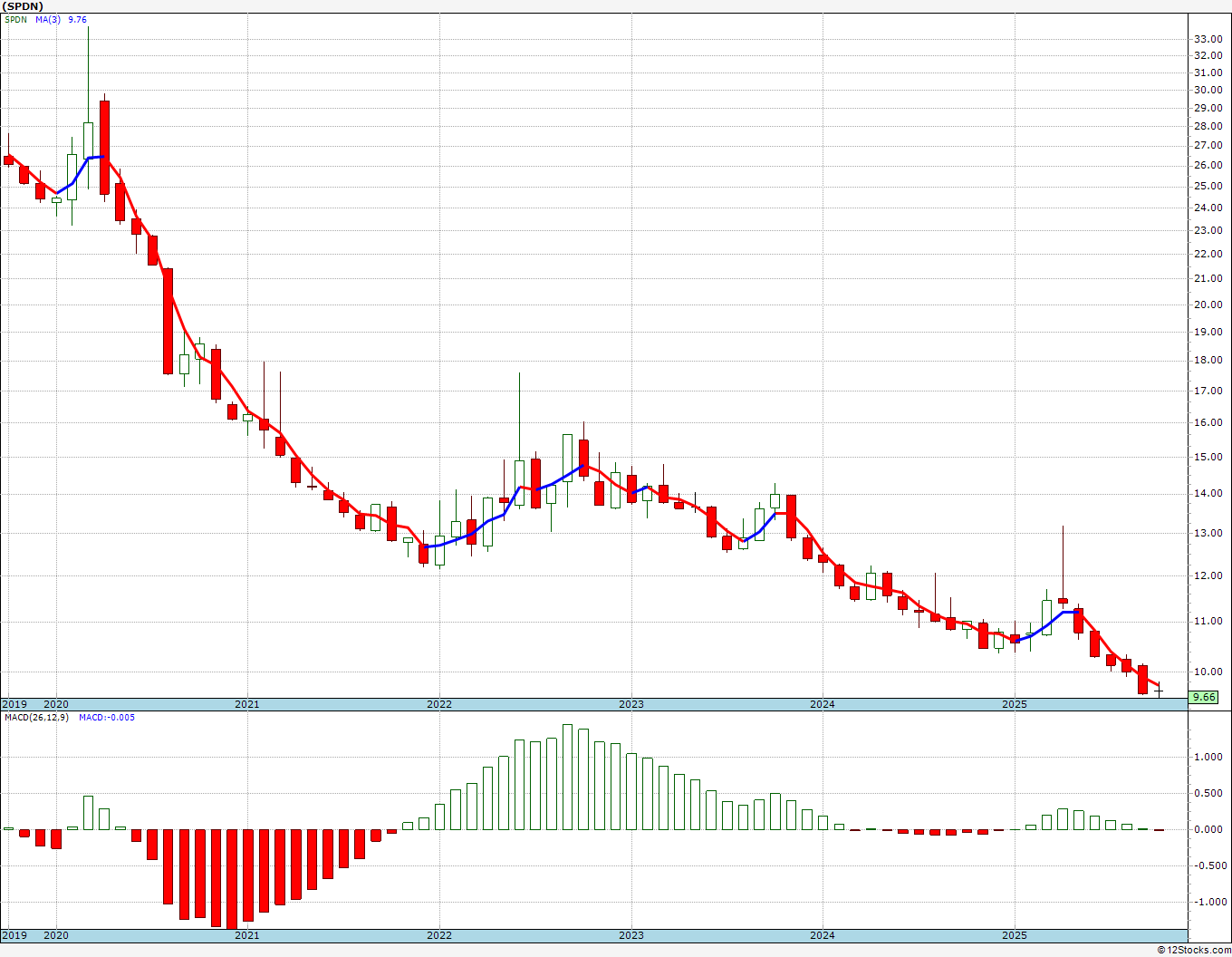Select the green SPDN legend label
This screenshot has width=1232, height=957.
[x=15, y=19]
